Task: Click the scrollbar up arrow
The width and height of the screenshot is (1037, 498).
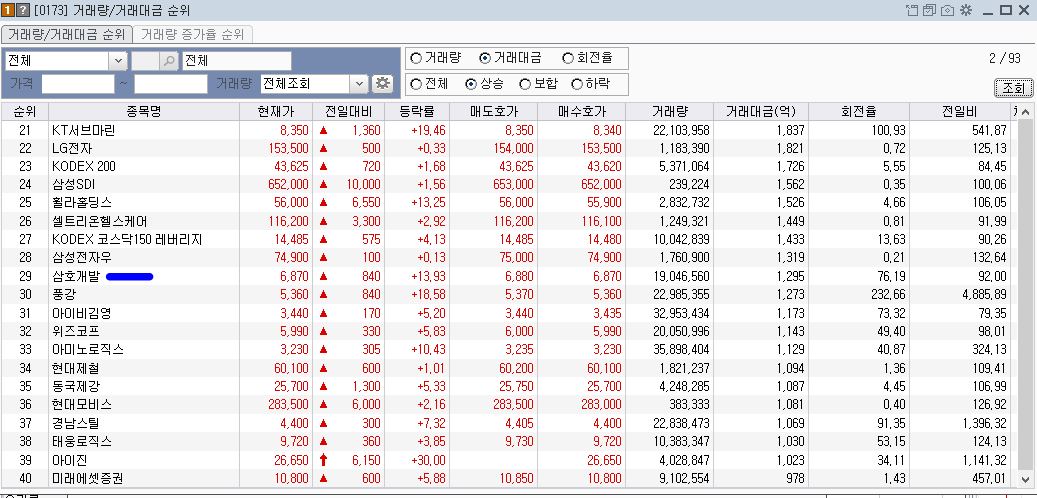Action: [x=1026, y=112]
